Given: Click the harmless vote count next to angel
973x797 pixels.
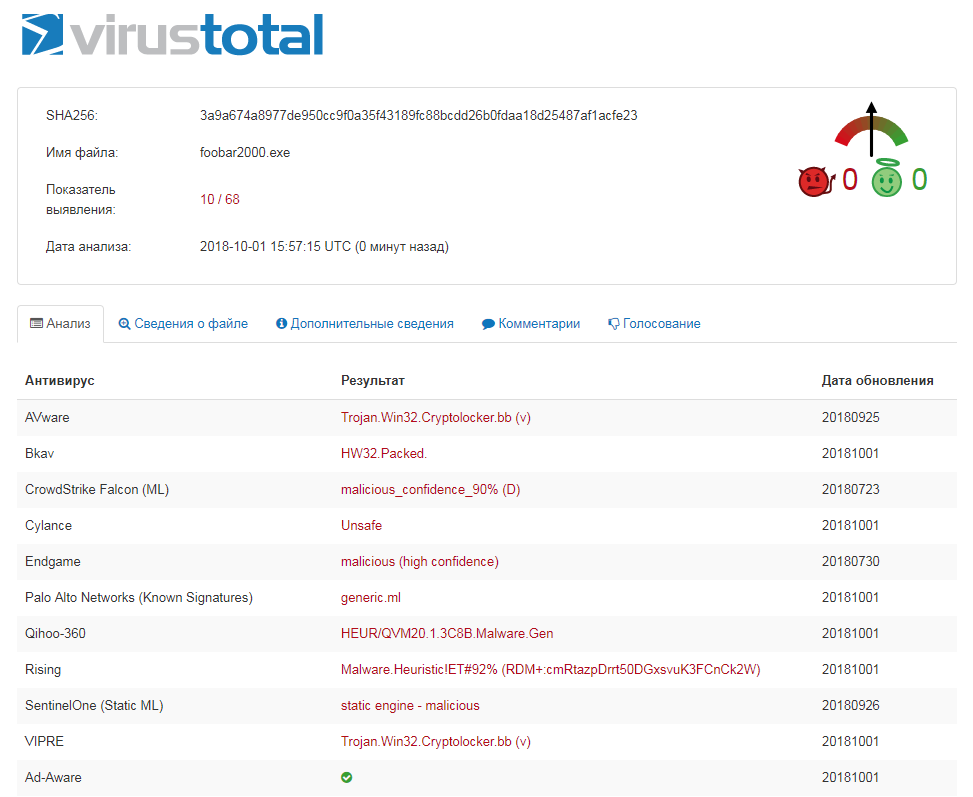Looking at the screenshot, I should coord(920,179).
